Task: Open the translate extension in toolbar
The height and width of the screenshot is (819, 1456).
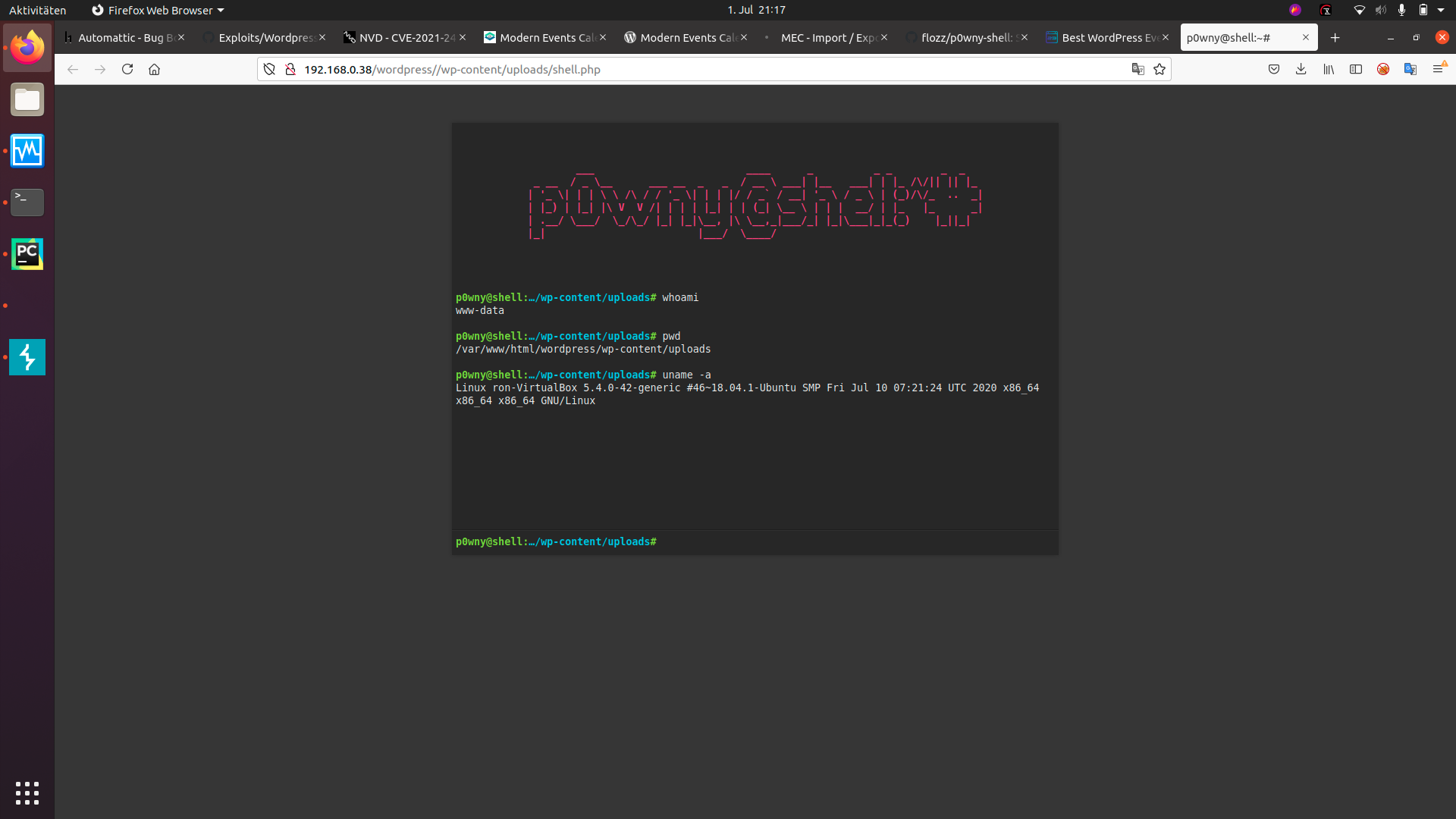Action: click(1410, 69)
